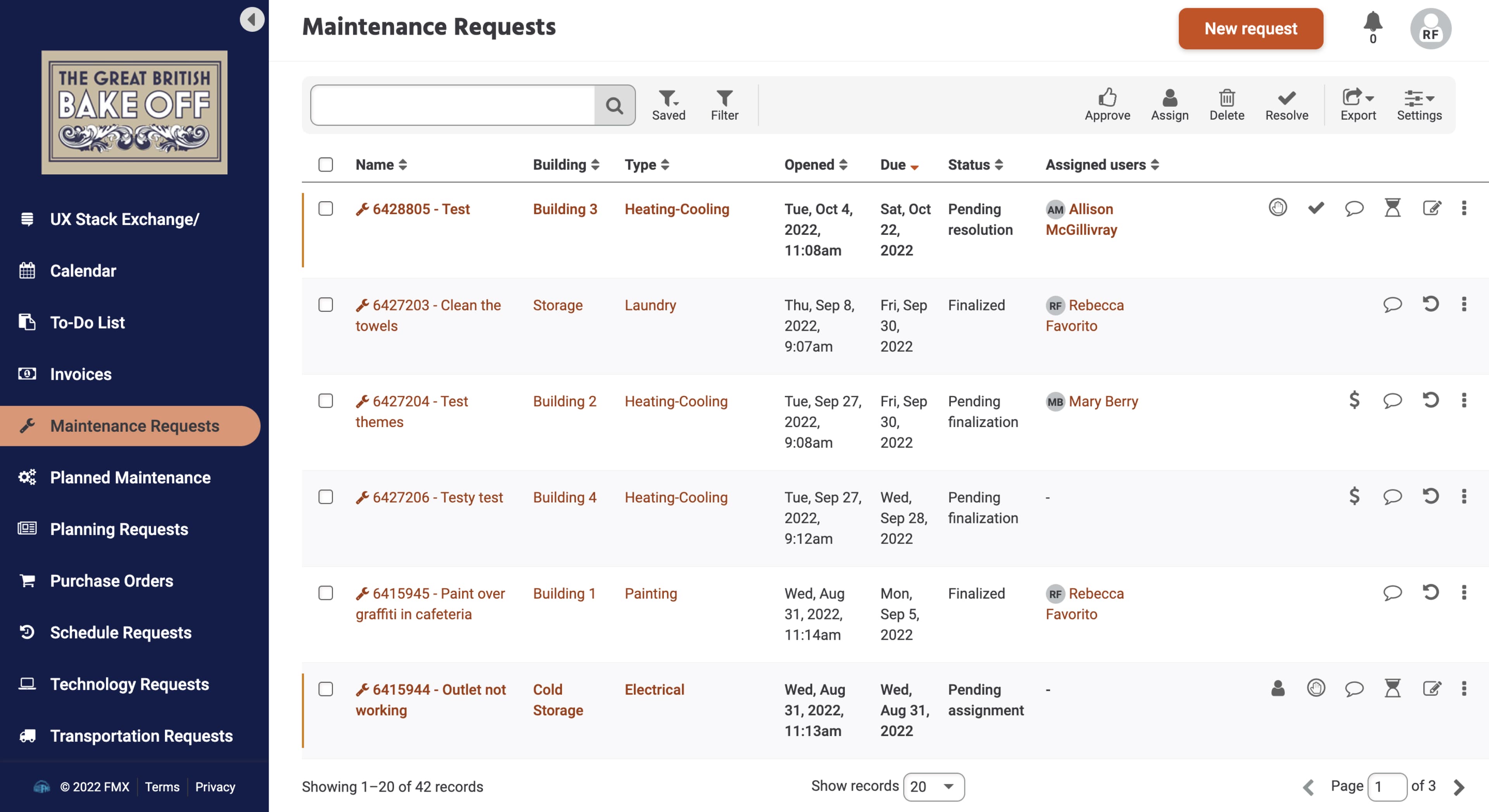This screenshot has height=812, width=1489.
Task: Open the Show records 20 dropdown
Action: coord(933,786)
